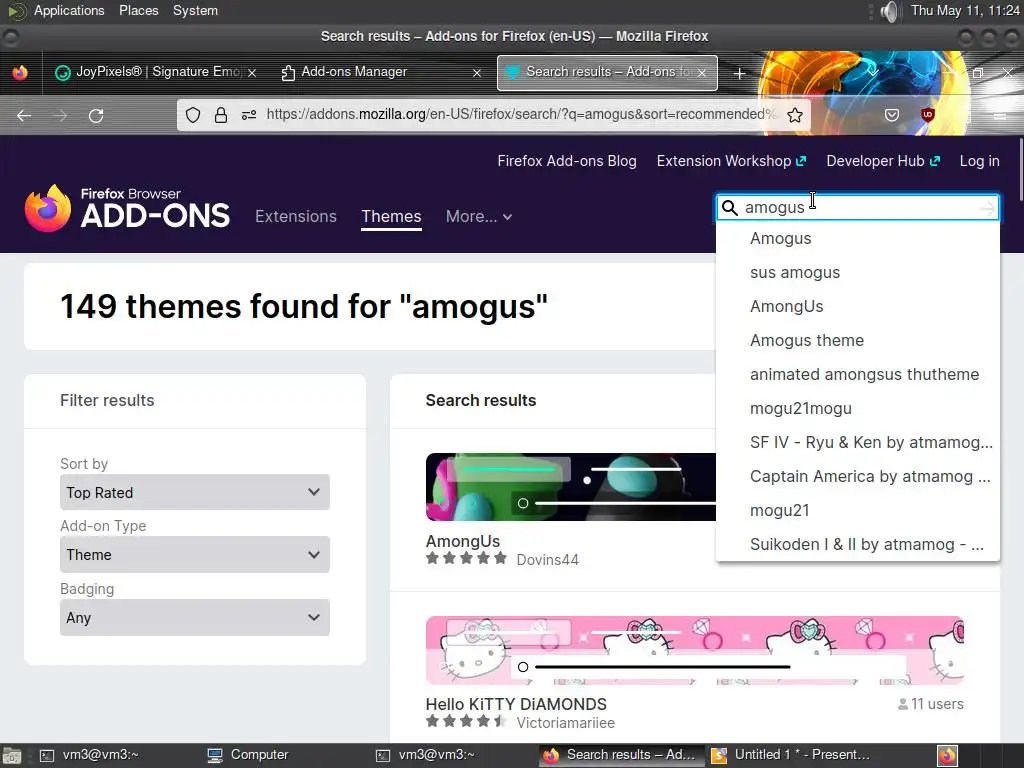Click the amogus search input field
1024x768 pixels.
click(857, 208)
